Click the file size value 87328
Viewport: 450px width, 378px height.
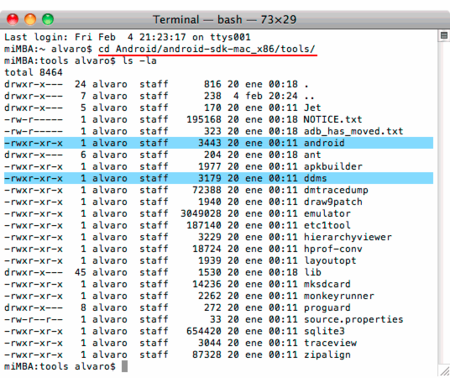pos(207,355)
